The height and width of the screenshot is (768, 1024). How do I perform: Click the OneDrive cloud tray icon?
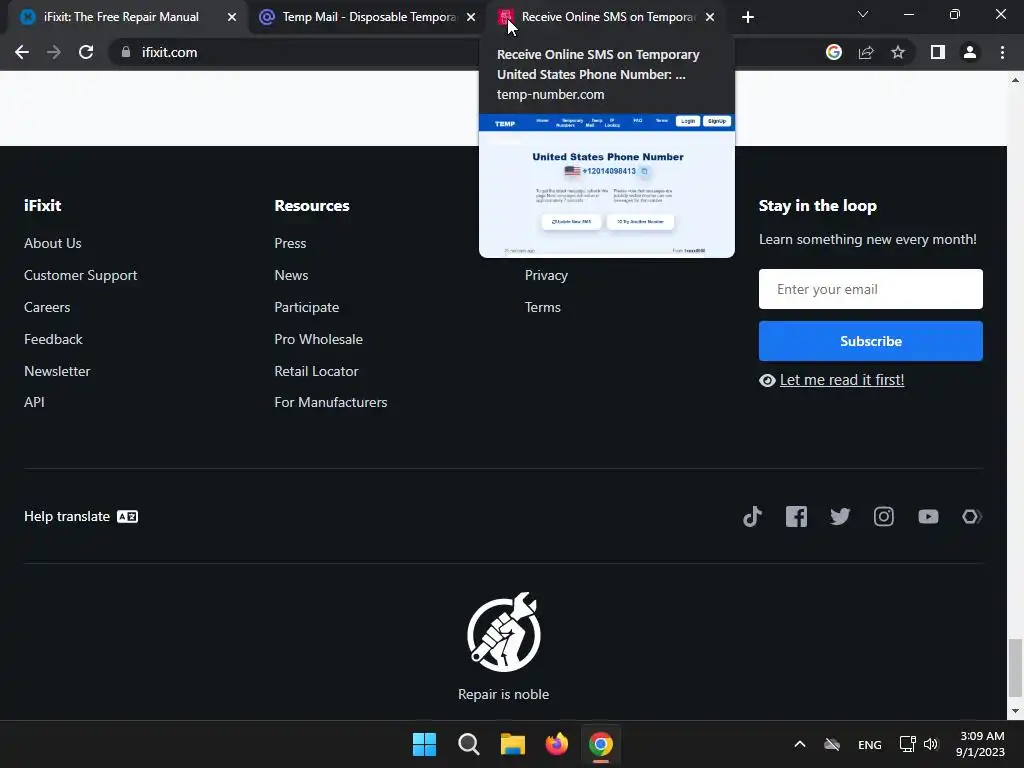832,744
